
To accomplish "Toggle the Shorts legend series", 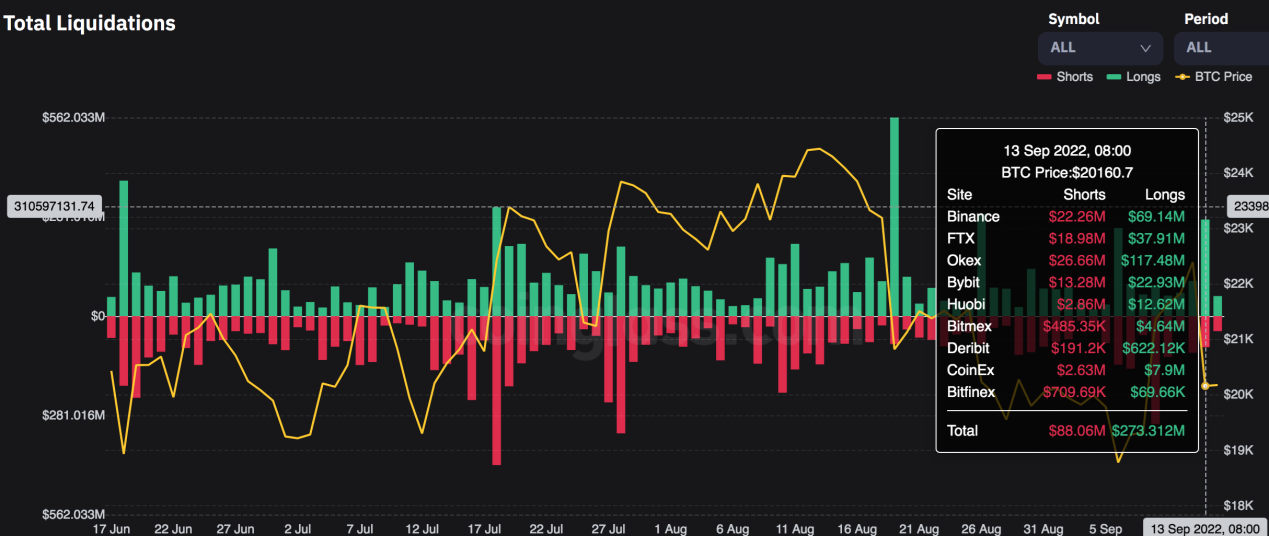I will coord(1065,77).
